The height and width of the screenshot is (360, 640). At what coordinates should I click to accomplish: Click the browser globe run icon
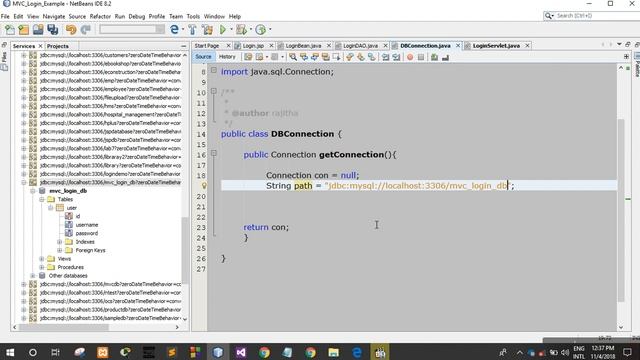(174, 29)
